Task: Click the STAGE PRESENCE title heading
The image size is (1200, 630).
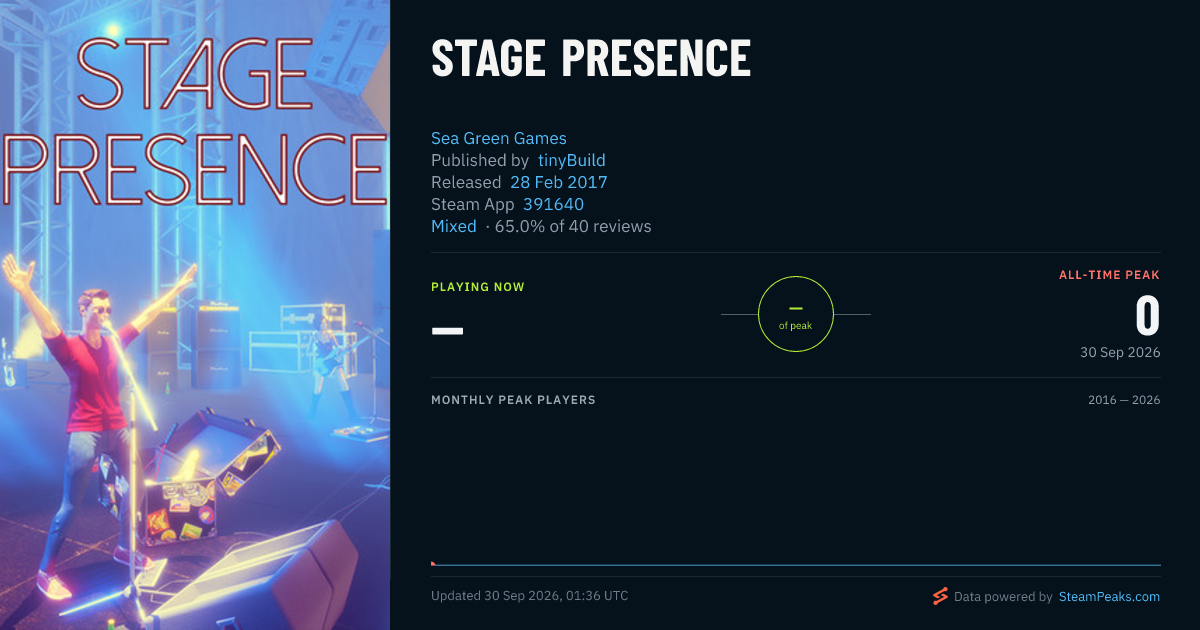Action: (x=591, y=59)
